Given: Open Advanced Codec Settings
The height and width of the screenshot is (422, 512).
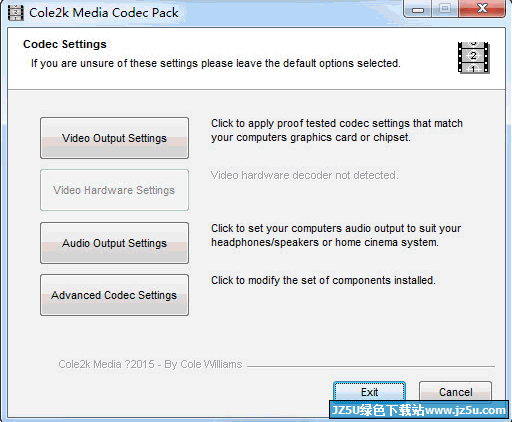Looking at the screenshot, I should [114, 295].
